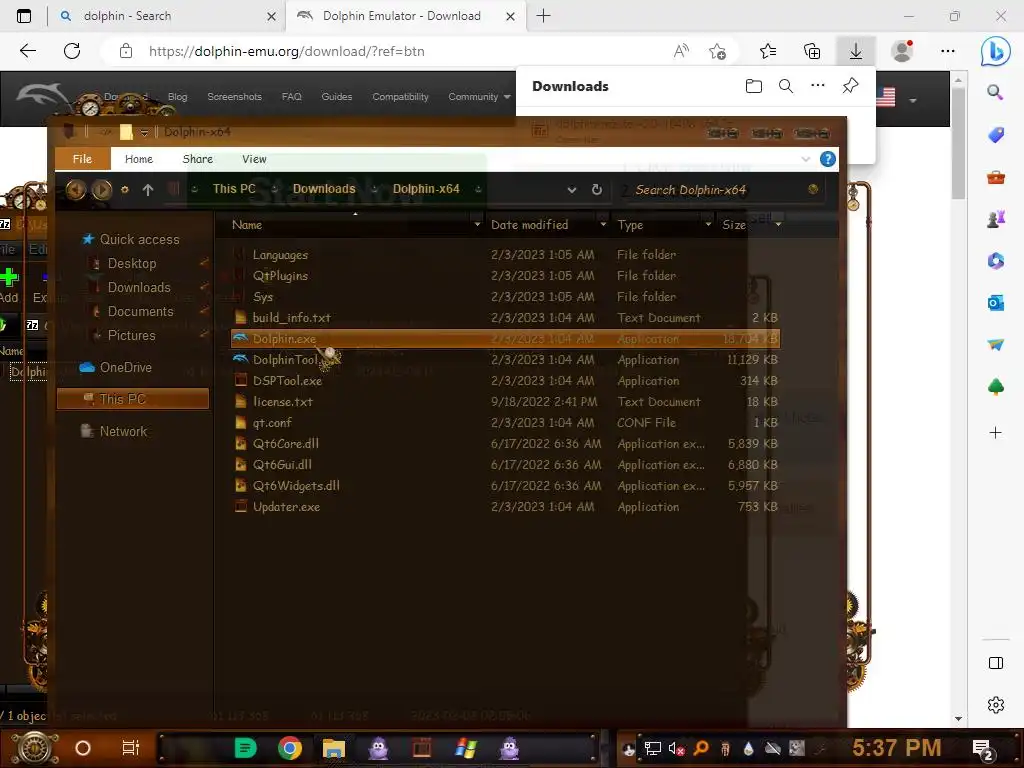The image size is (1024, 768).
Task: Select Desktop in navigation pane
Action: [131, 263]
